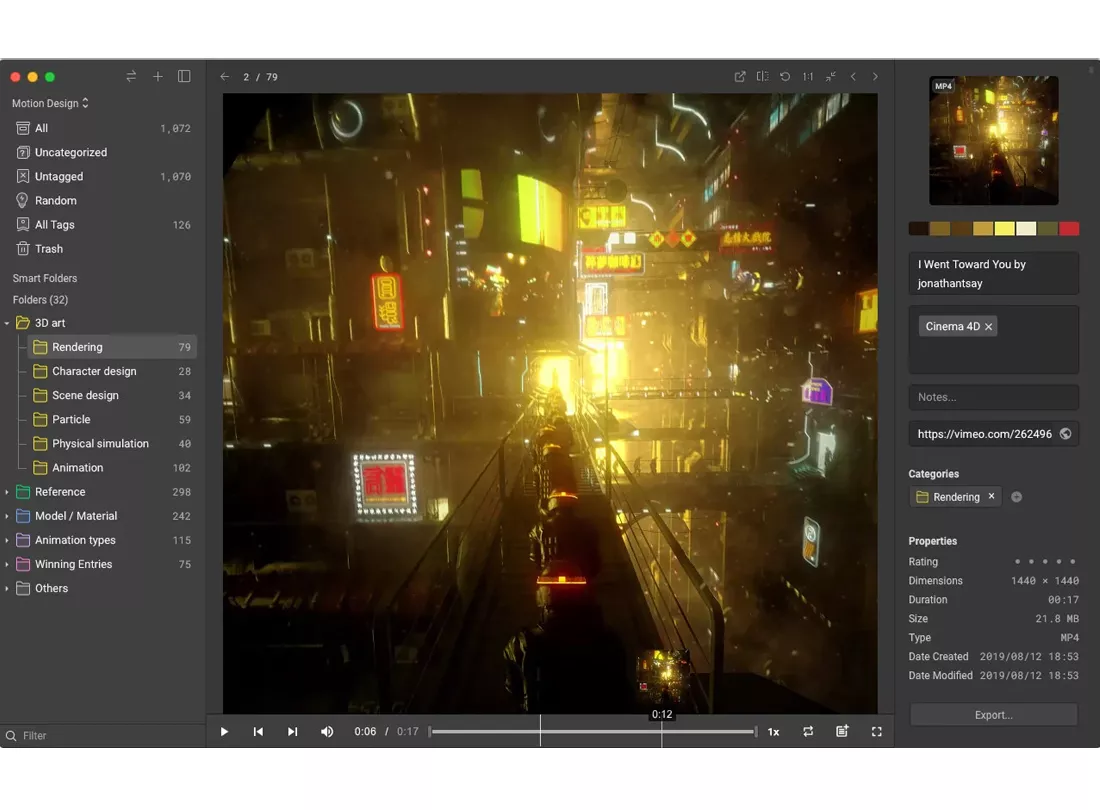
Task: Open the vimeo URL globe icon
Action: point(1065,434)
